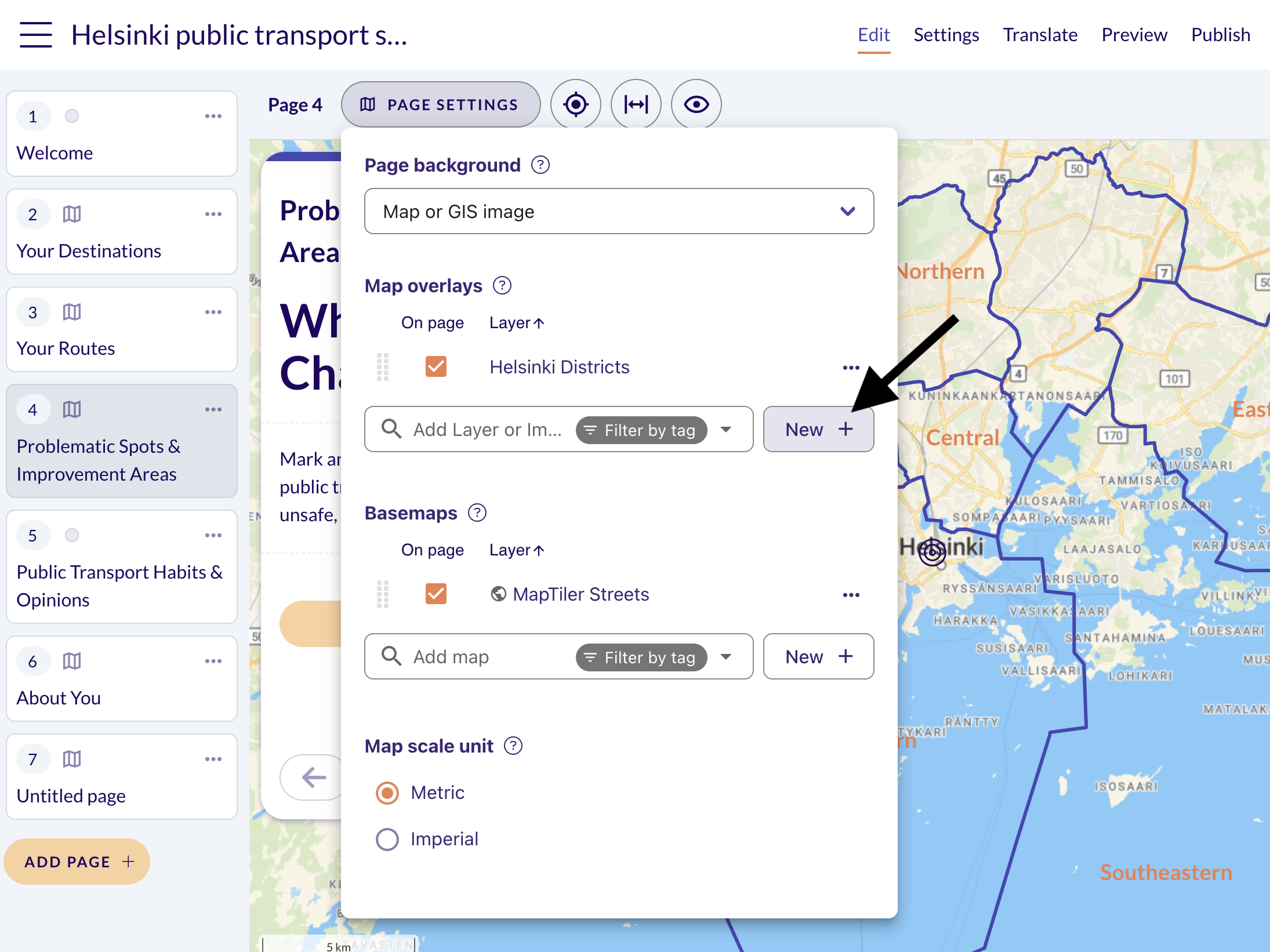This screenshot has width=1270, height=952.
Task: Open the Preview tab
Action: [1134, 35]
